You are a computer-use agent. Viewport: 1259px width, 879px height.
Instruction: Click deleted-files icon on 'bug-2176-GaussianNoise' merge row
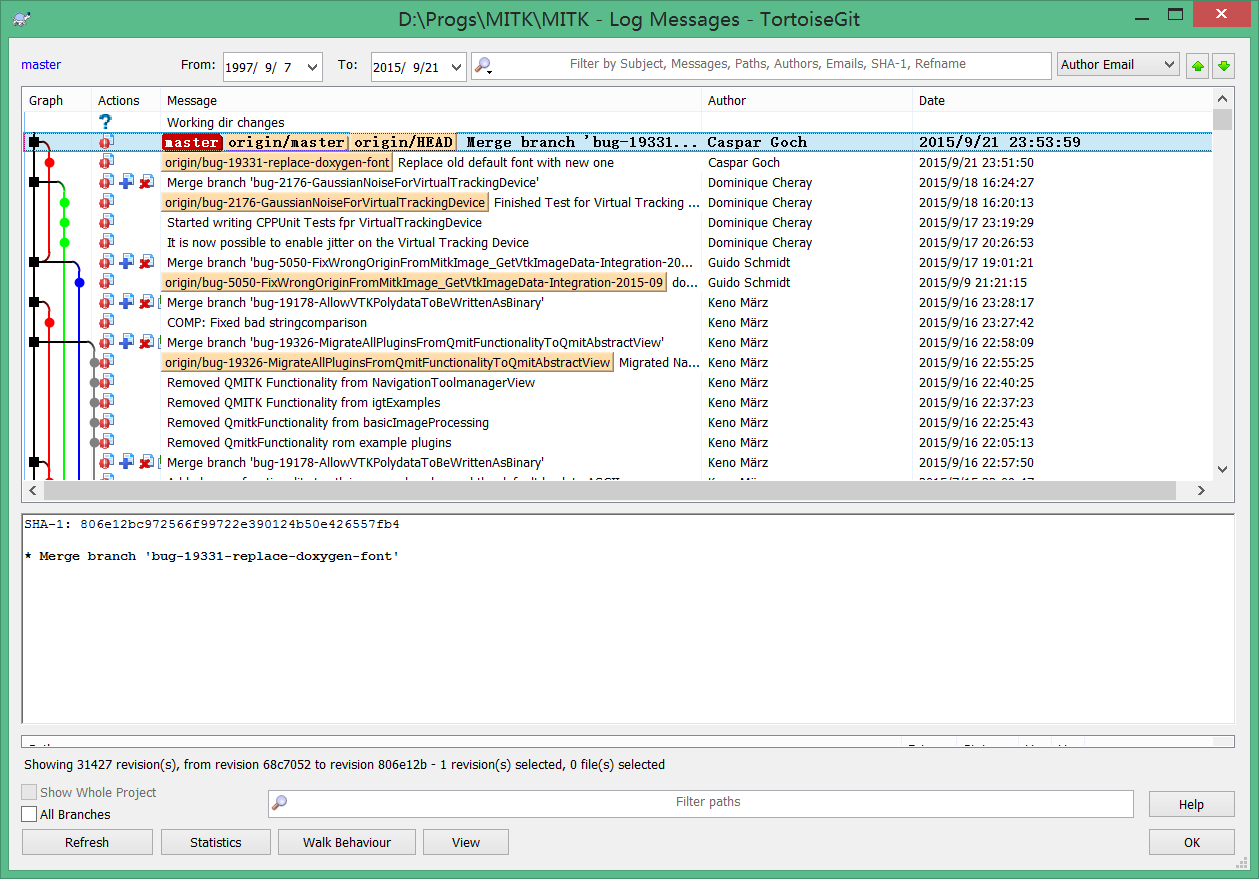tap(146, 182)
